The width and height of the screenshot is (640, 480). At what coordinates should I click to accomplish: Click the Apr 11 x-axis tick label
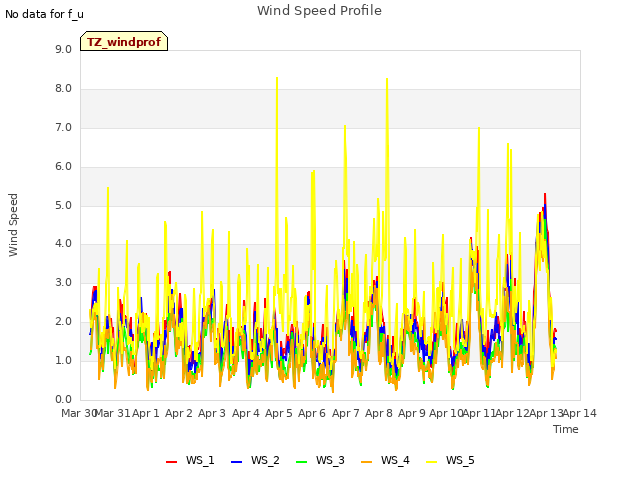[479, 413]
